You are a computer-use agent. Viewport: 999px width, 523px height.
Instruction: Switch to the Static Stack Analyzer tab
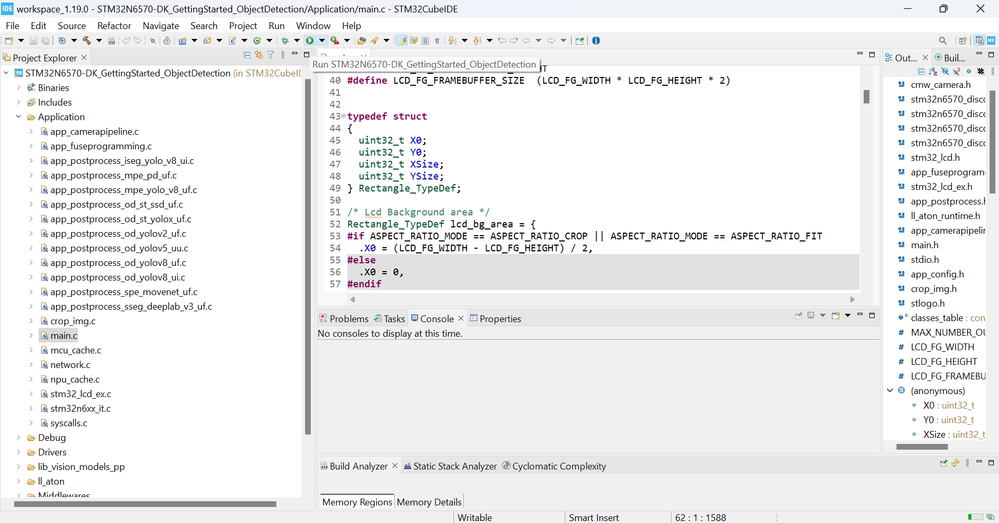(454, 466)
